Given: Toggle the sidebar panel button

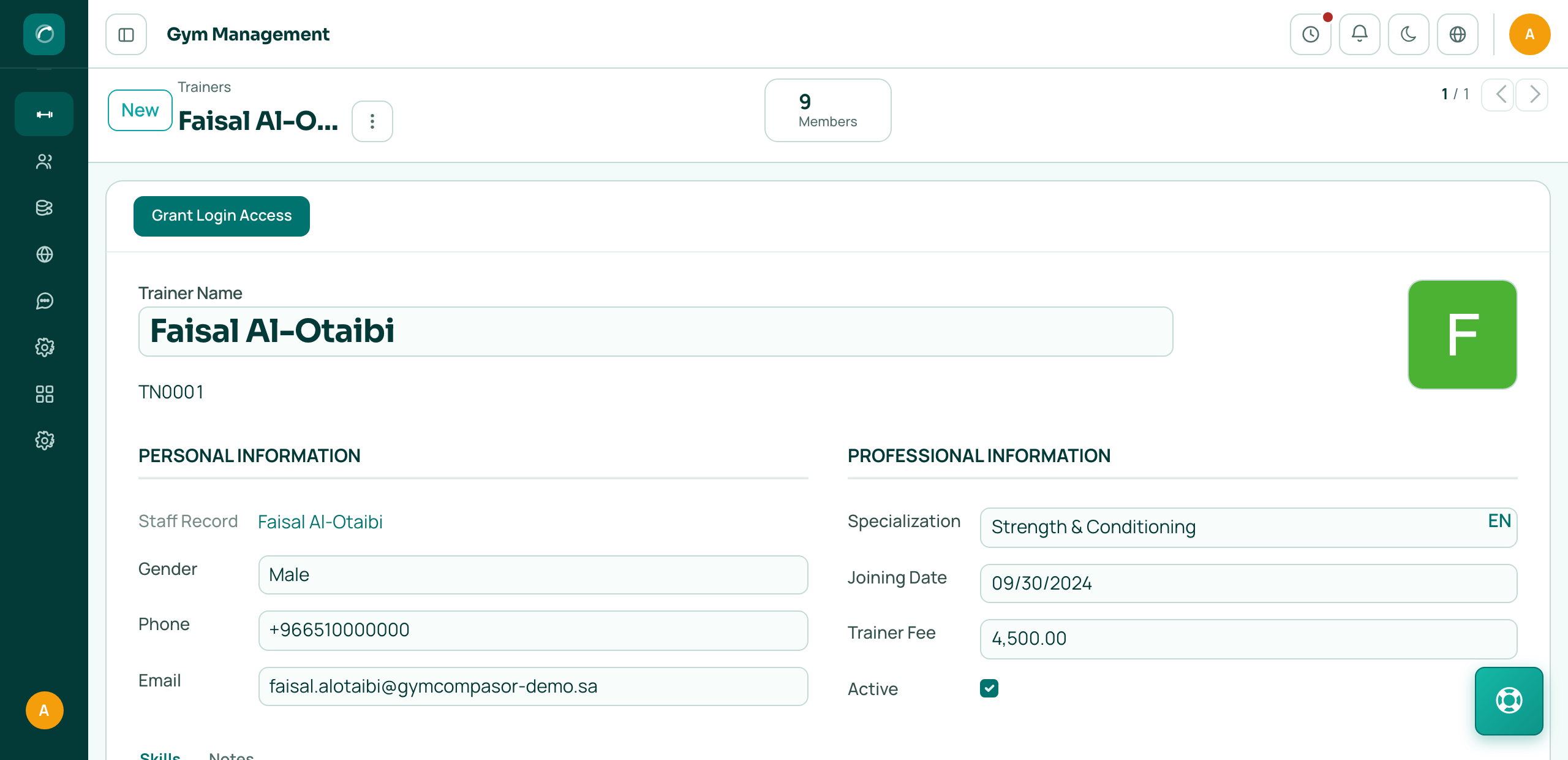Looking at the screenshot, I should coord(126,34).
